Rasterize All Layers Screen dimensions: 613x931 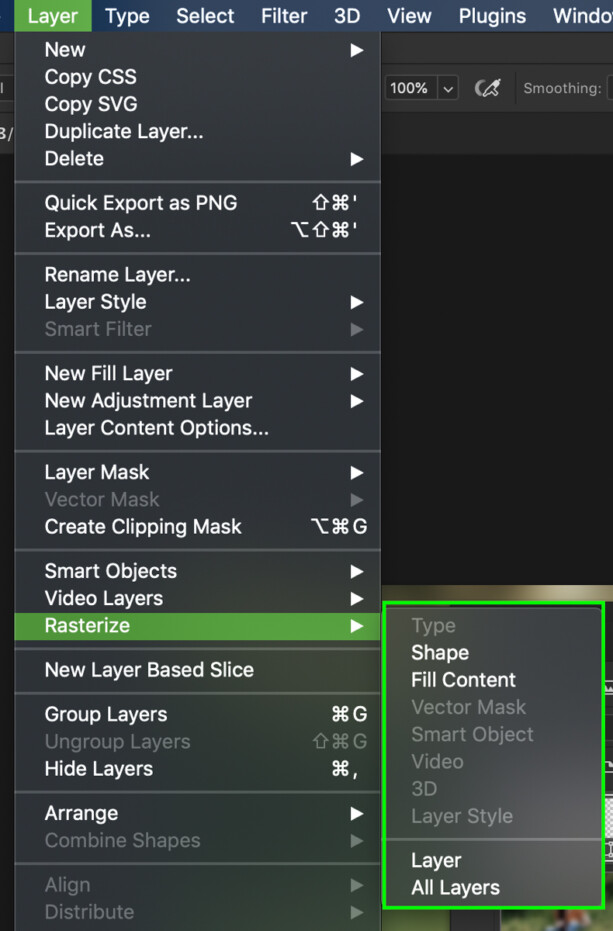click(x=455, y=887)
